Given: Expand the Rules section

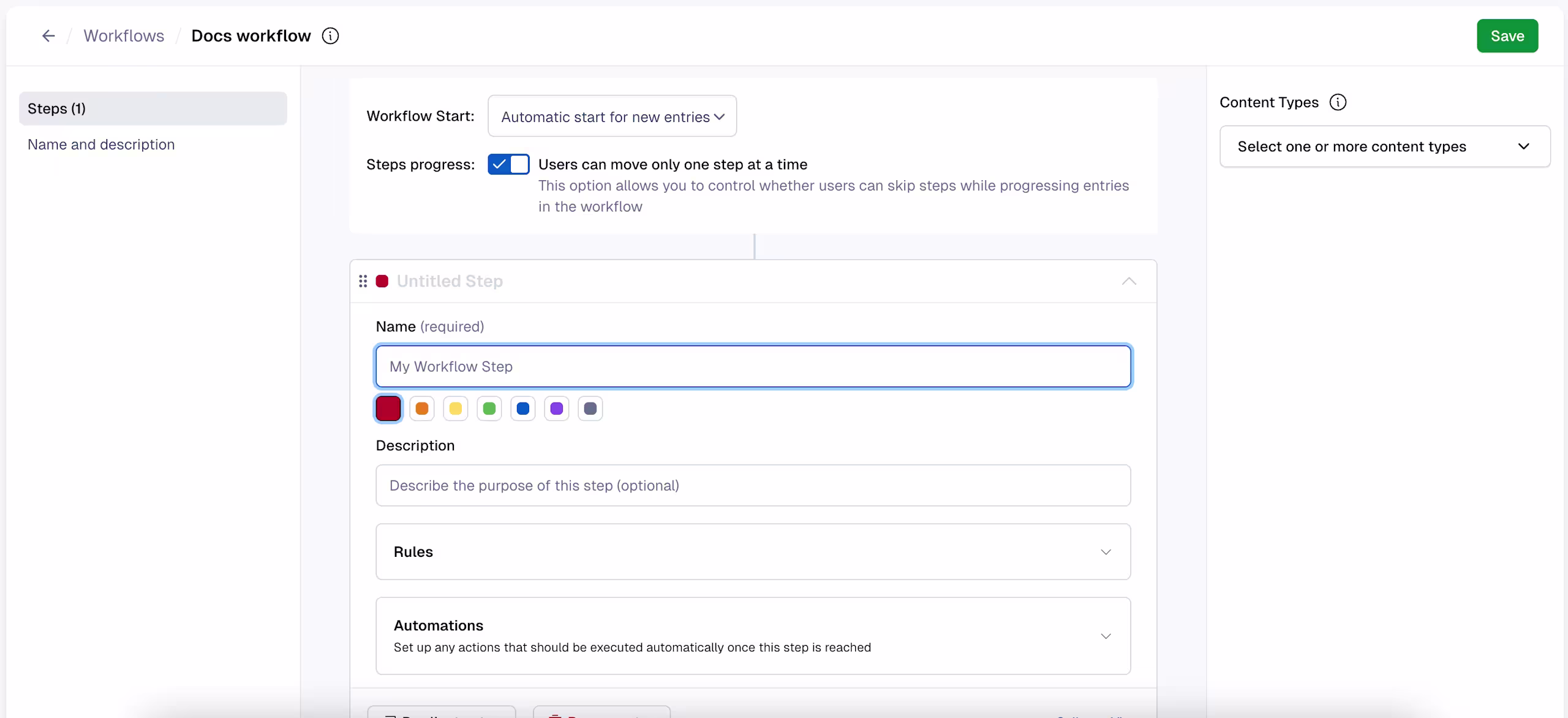Looking at the screenshot, I should click(753, 552).
